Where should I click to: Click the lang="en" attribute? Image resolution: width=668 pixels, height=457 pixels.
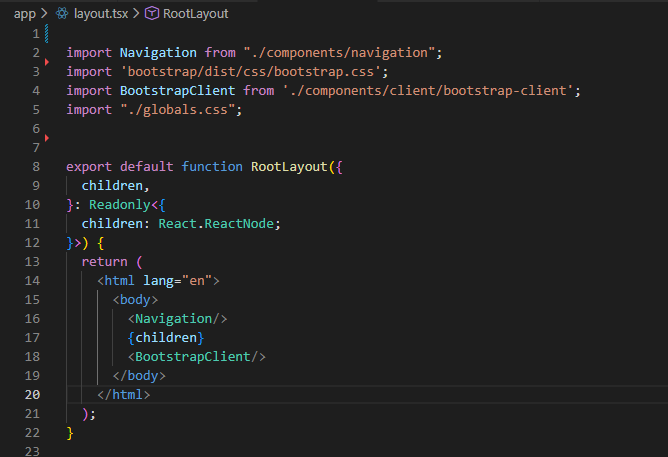tap(177, 281)
